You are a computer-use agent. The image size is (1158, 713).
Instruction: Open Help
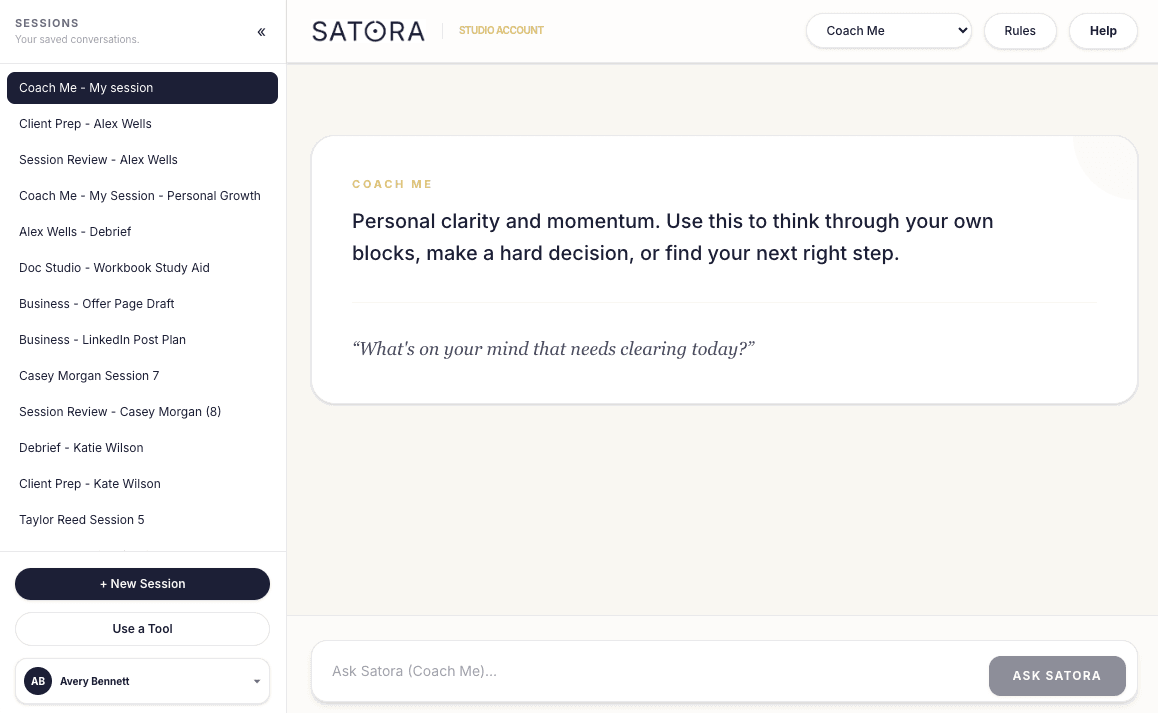1103,30
